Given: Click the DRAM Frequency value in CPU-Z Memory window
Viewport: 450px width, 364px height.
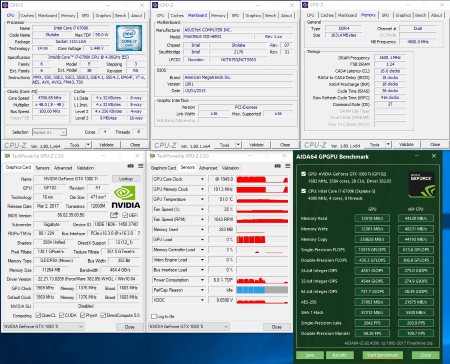Looking at the screenshot, I should (390, 58).
